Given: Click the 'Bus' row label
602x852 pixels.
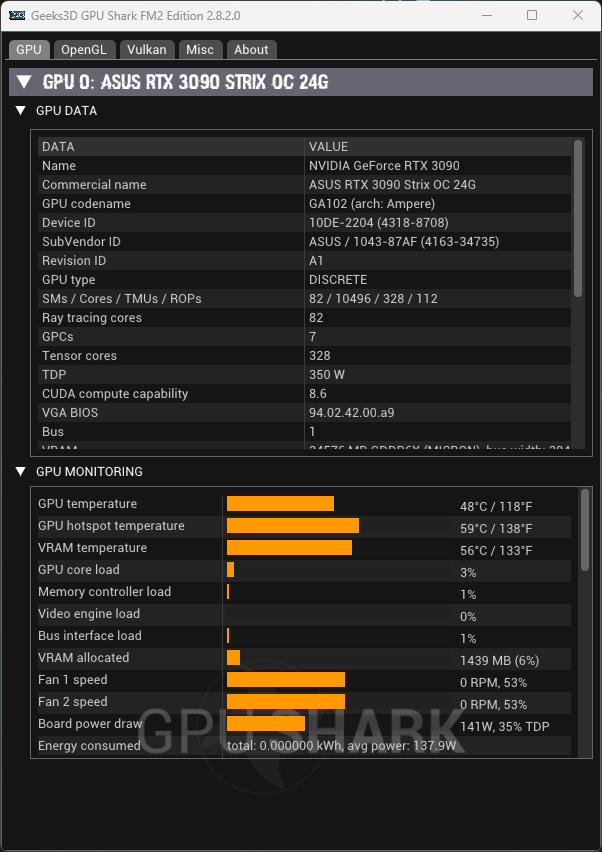Looking at the screenshot, I should pos(53,432).
